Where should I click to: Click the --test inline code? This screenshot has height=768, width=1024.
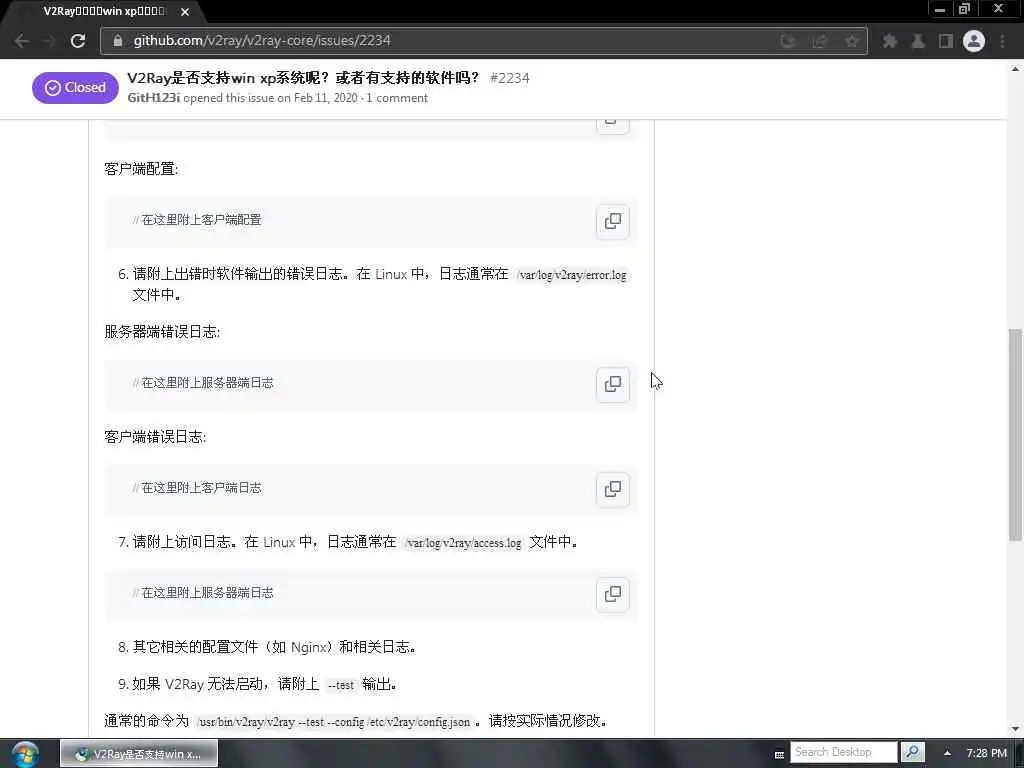340,685
